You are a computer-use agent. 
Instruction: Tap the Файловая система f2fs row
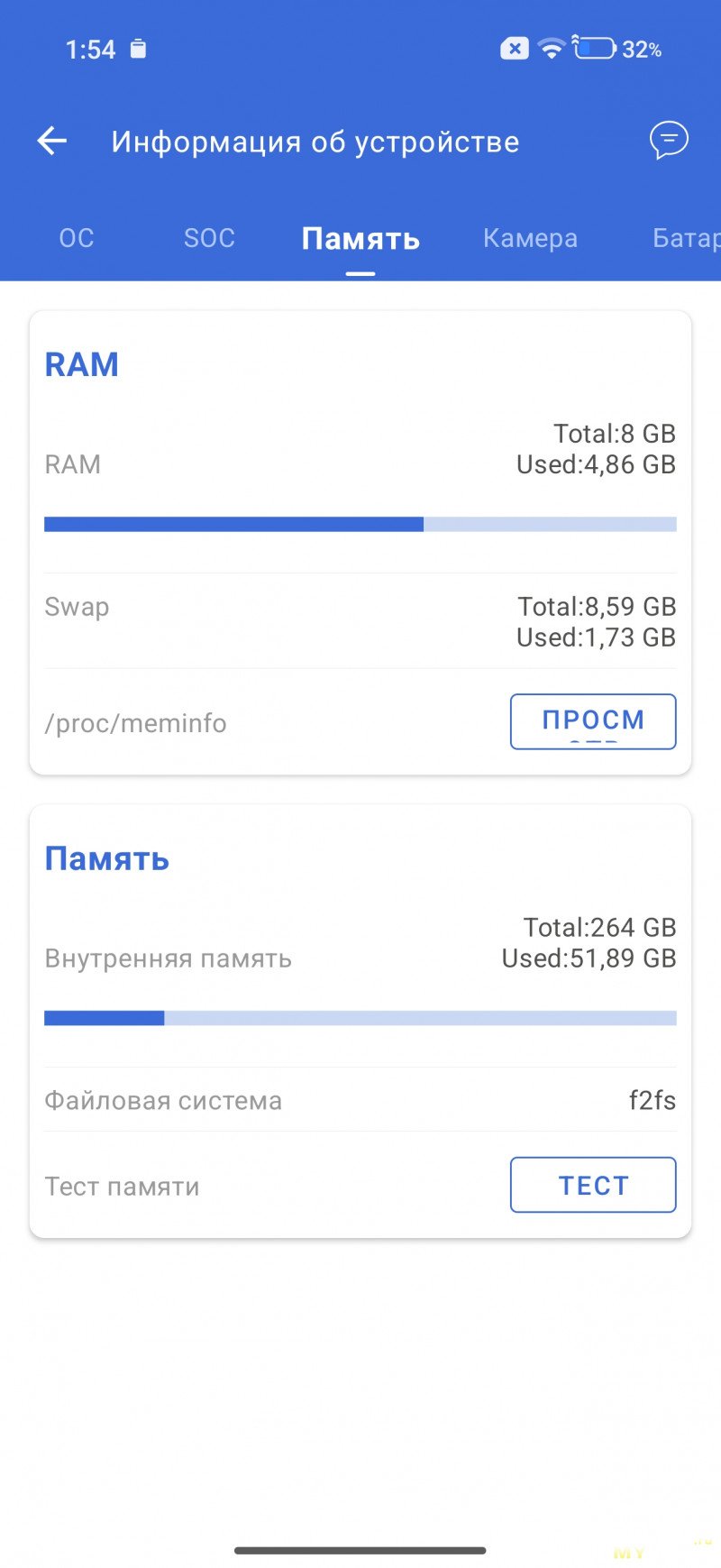[360, 1100]
